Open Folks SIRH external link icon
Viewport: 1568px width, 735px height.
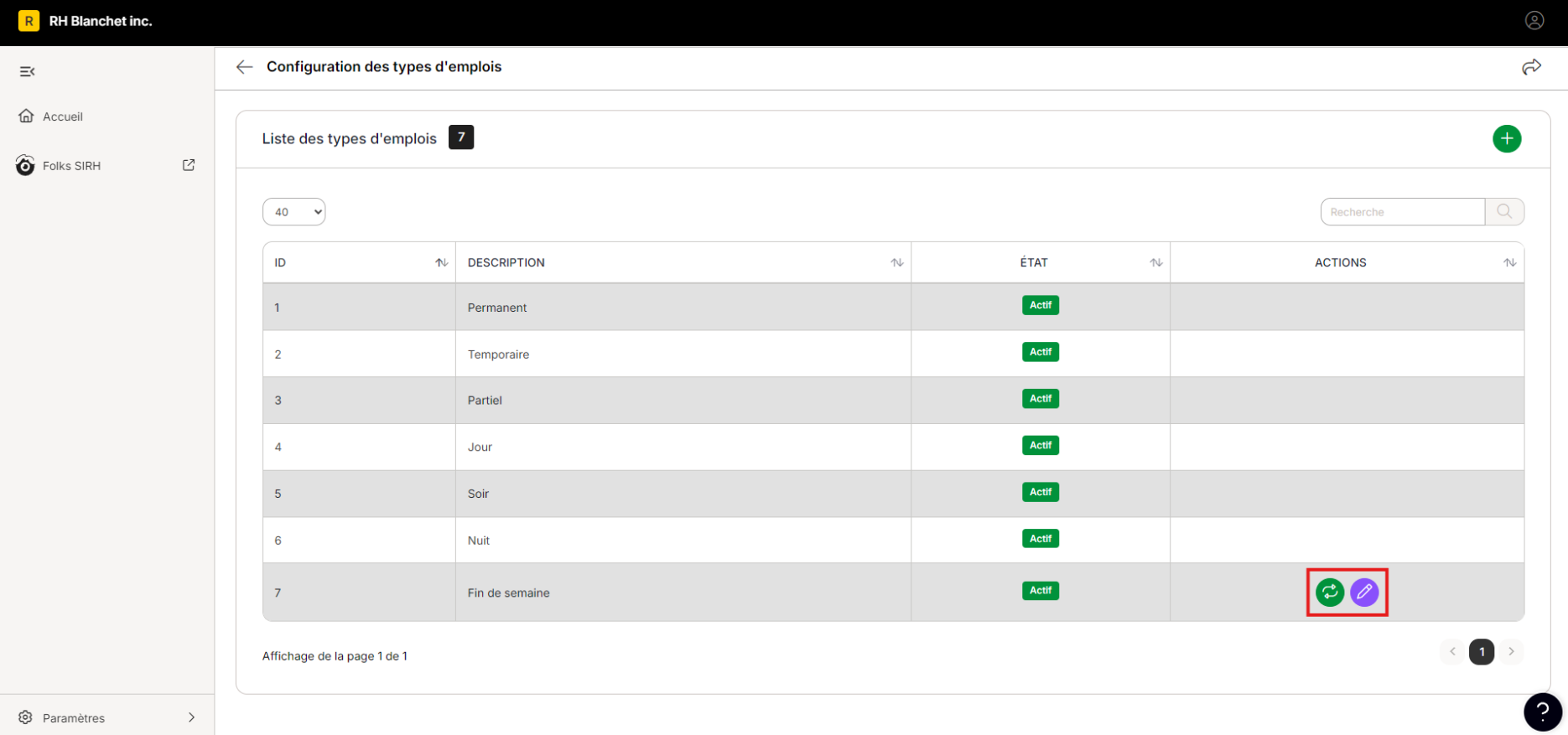[189, 165]
